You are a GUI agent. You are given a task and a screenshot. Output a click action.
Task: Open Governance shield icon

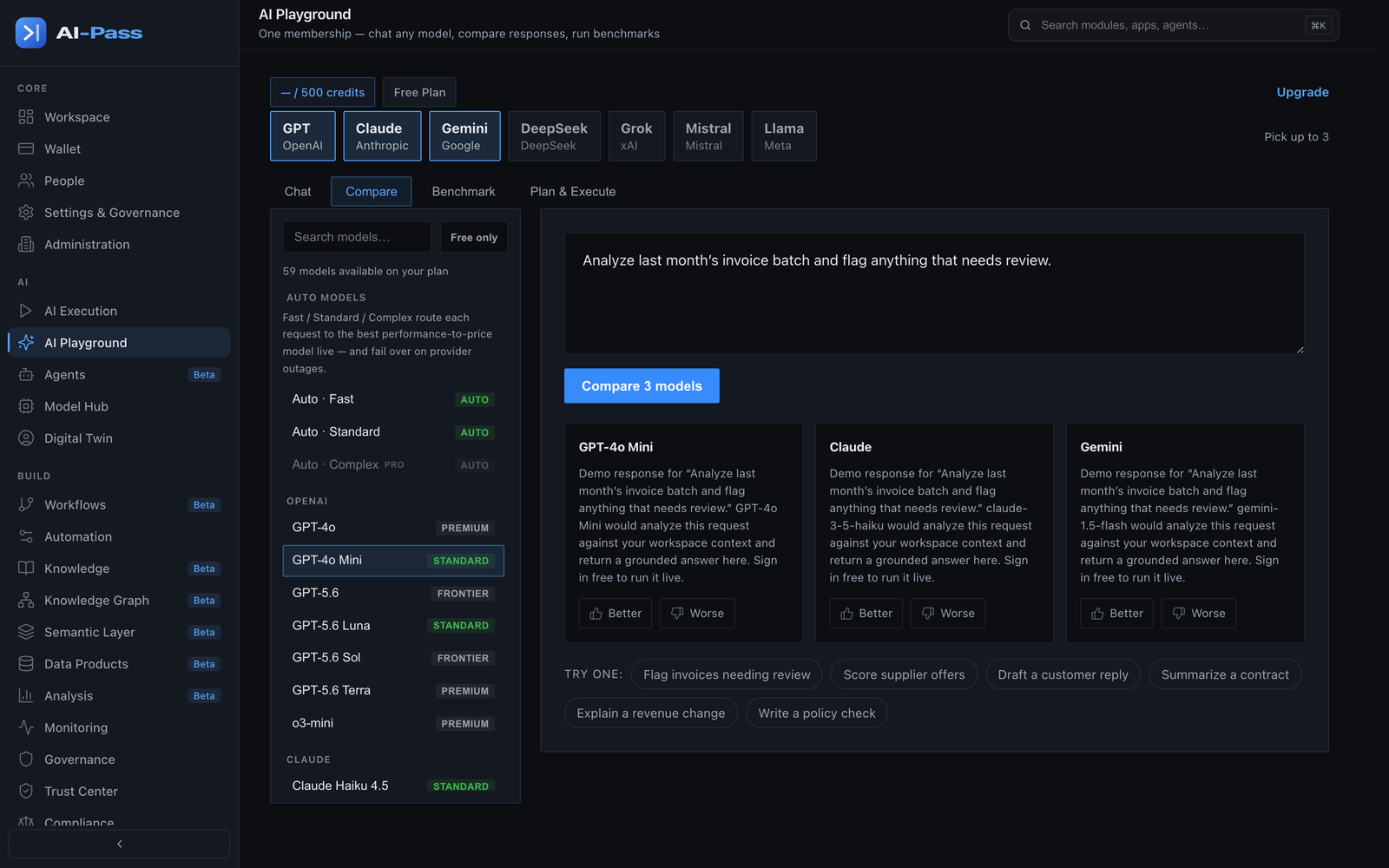pyautogui.click(x=26, y=759)
